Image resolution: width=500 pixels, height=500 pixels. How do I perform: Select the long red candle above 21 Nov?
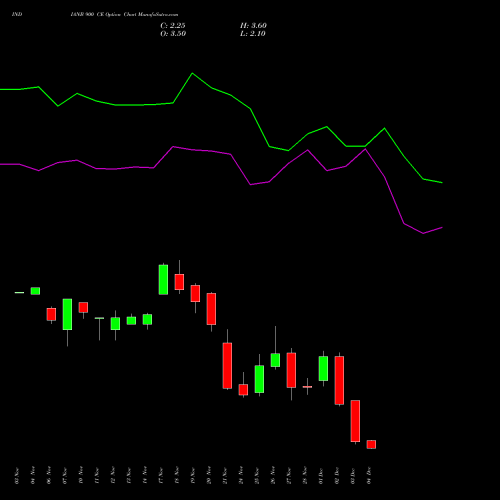227,366
